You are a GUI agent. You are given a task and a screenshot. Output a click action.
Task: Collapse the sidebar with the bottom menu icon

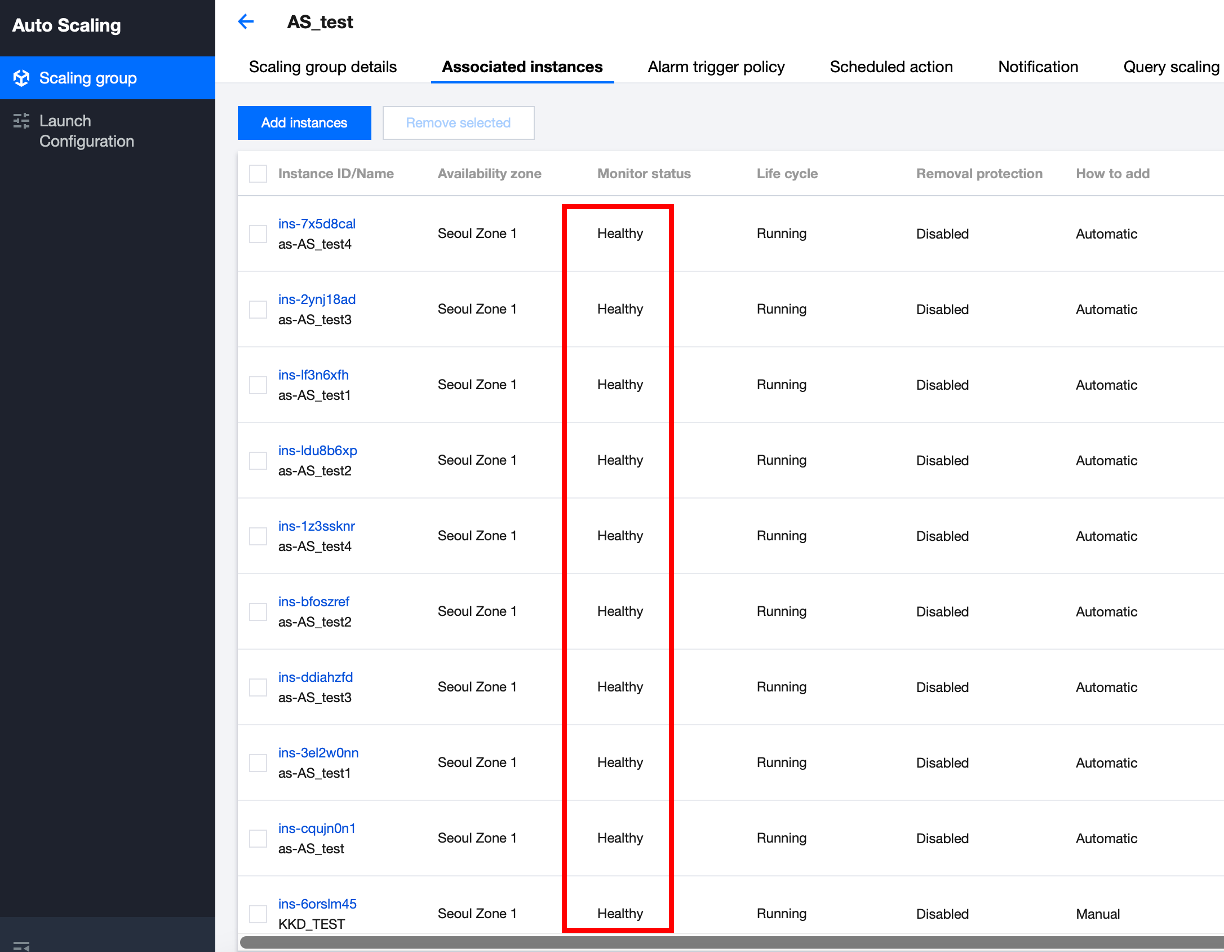[21, 945]
